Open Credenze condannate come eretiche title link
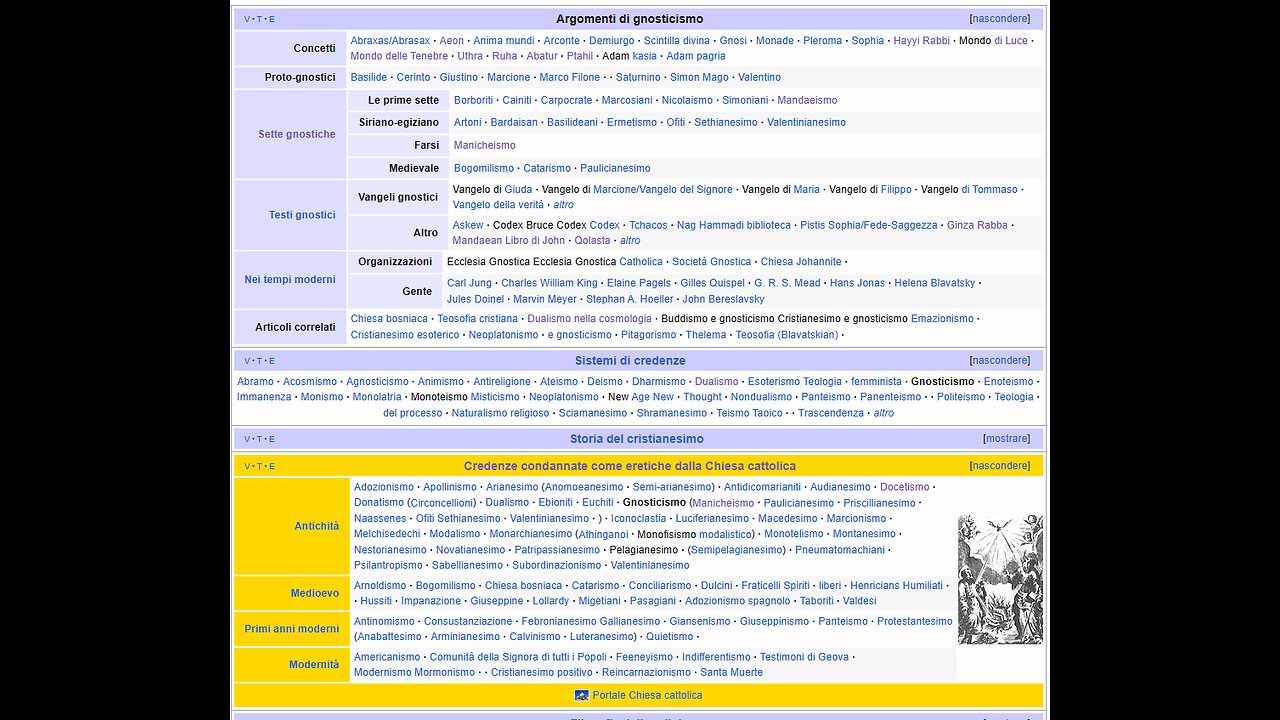1280x720 pixels. [x=630, y=465]
